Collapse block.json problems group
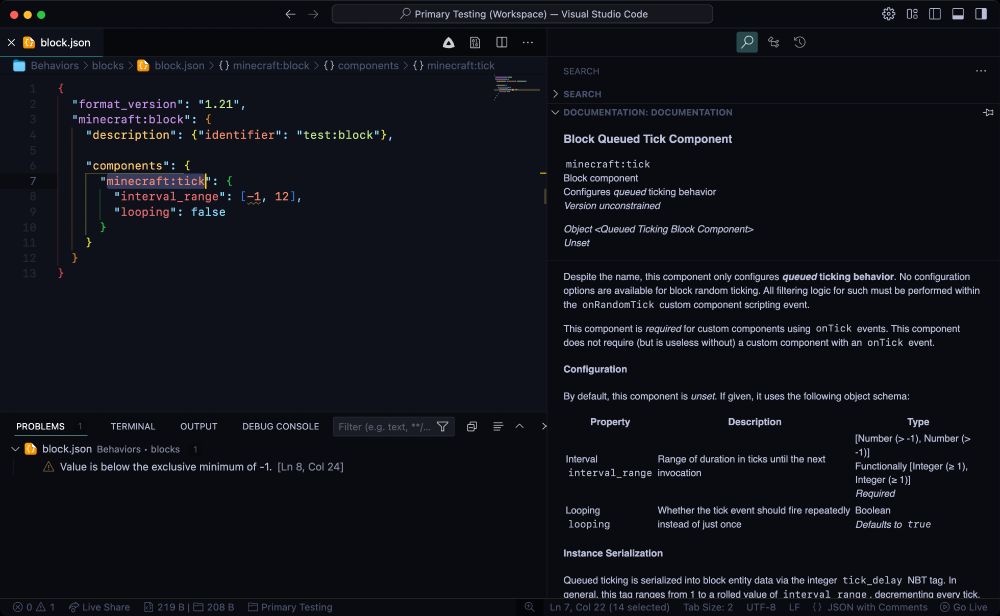This screenshot has width=1000, height=616. tap(15, 449)
